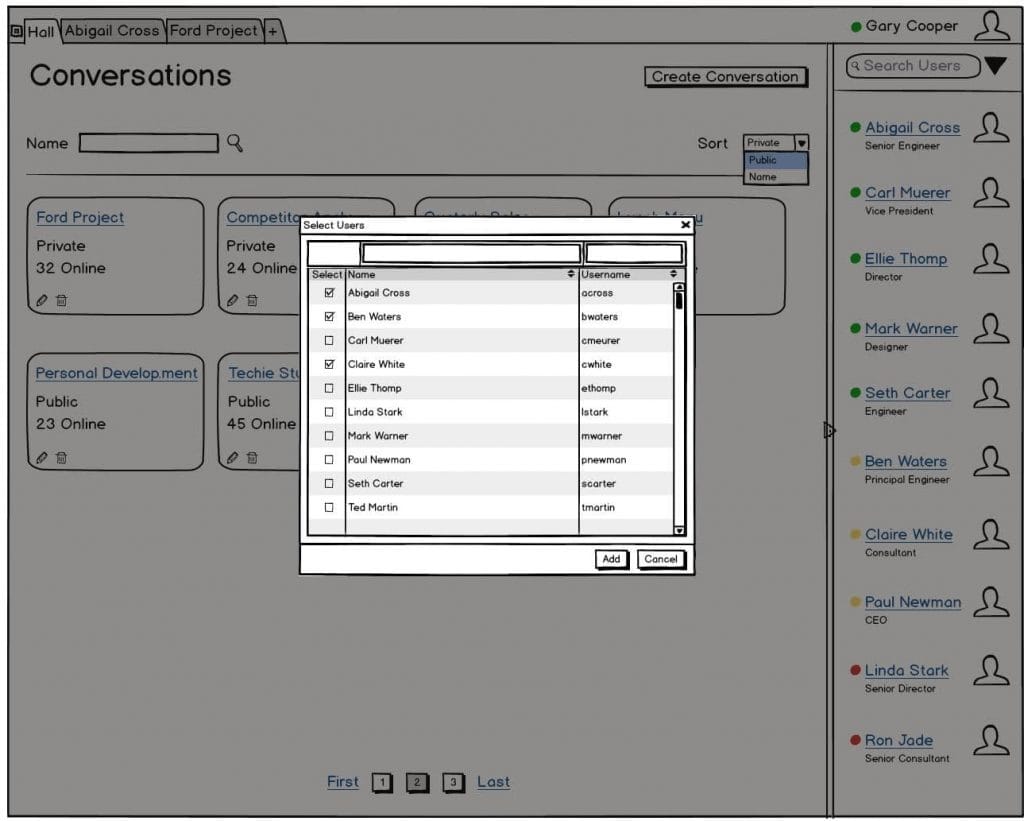Viewport: 1024px width, 821px height.
Task: Switch to the Abigail Cross tab
Action: pyautogui.click(x=112, y=31)
